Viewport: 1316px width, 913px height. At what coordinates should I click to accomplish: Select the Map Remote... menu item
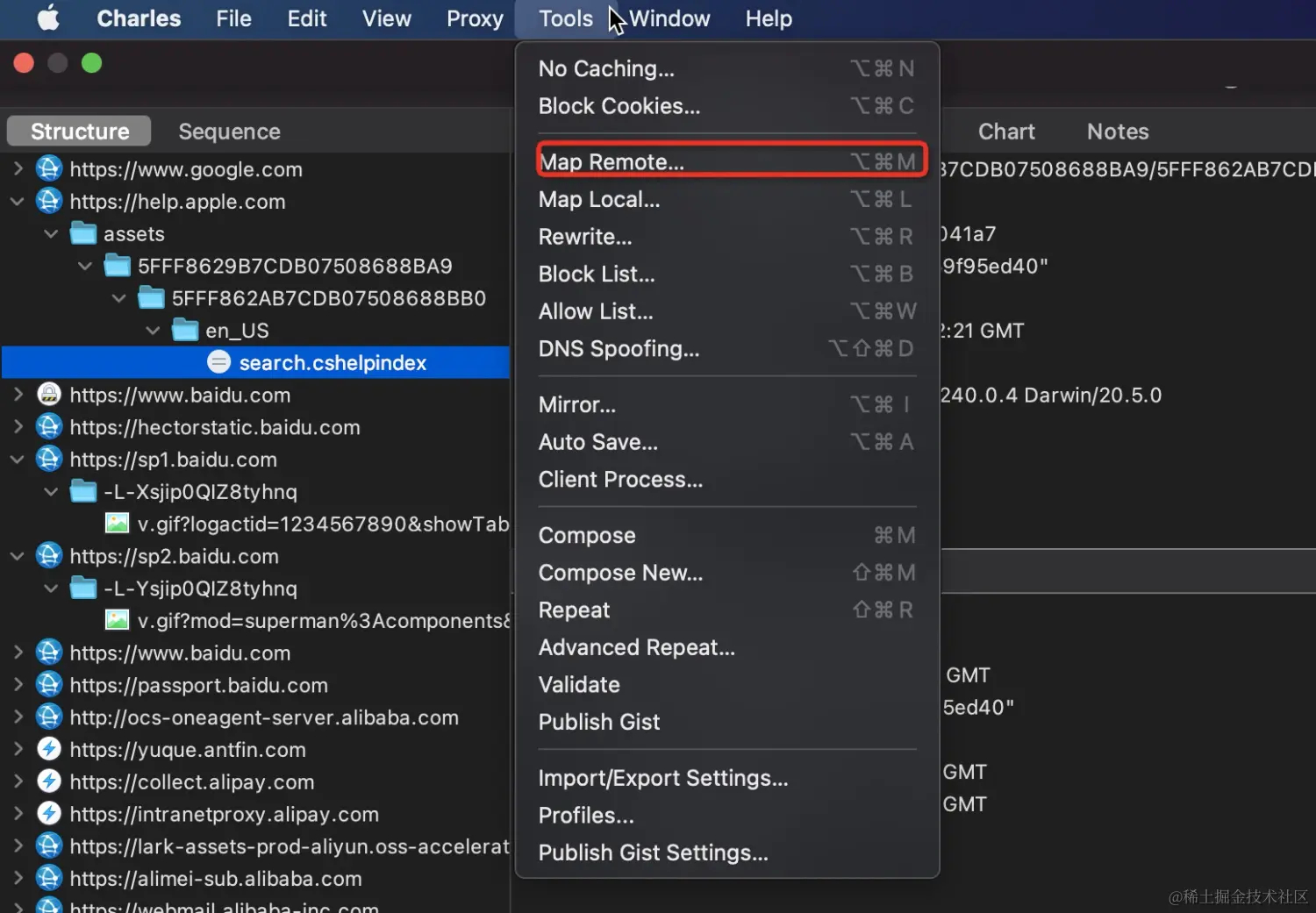click(x=727, y=161)
